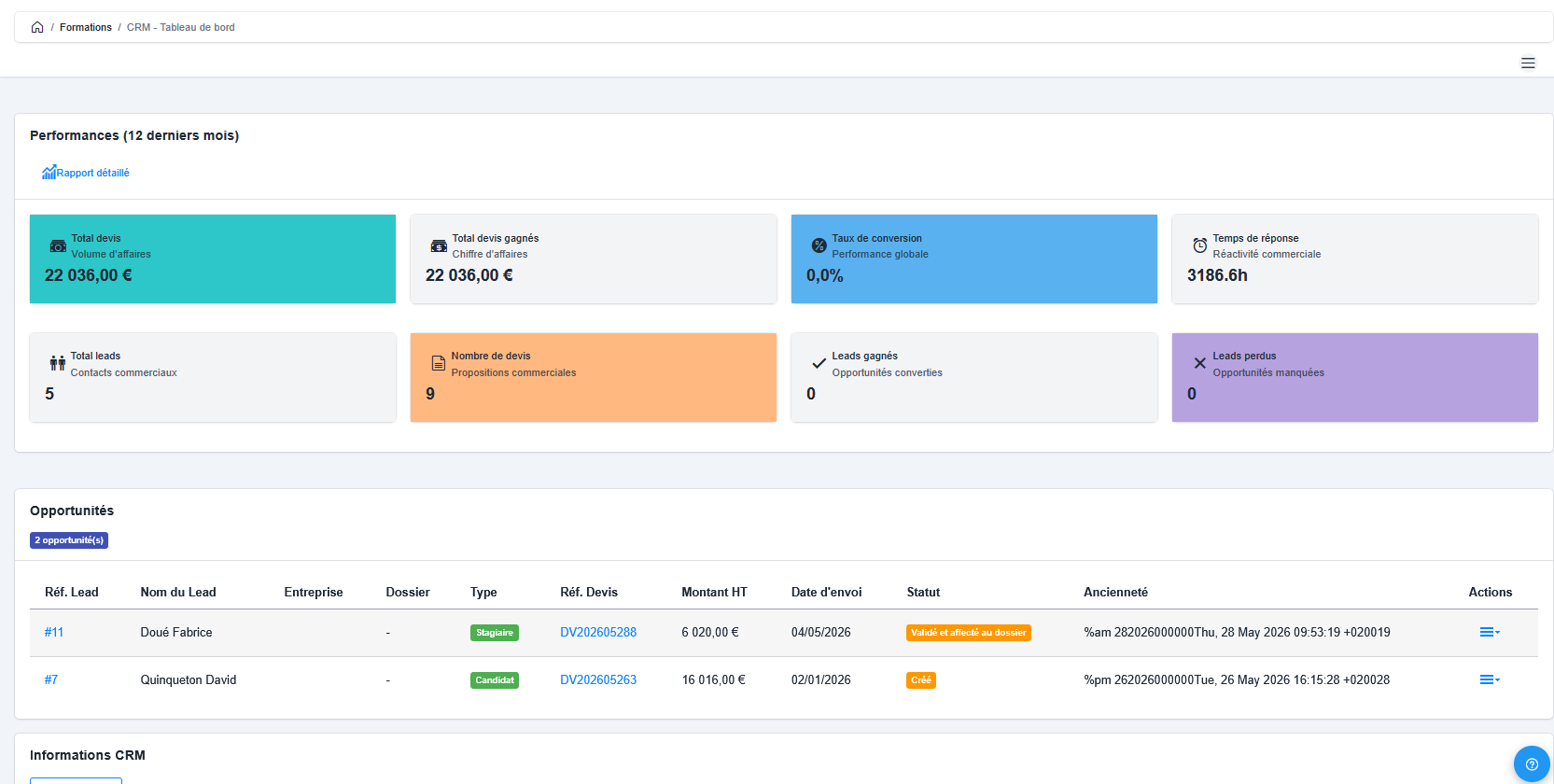Click the people icon on Total leads card
1554x784 pixels.
(58, 363)
